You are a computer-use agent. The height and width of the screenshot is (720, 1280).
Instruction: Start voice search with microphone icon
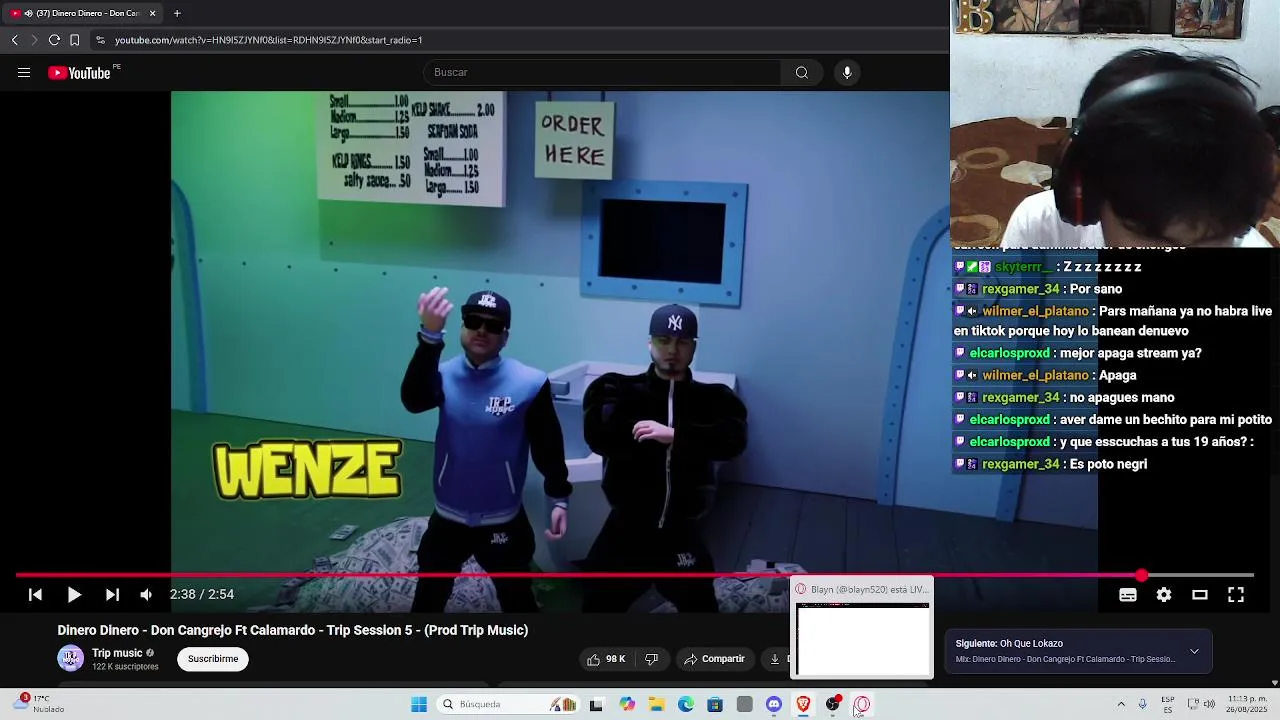847,72
